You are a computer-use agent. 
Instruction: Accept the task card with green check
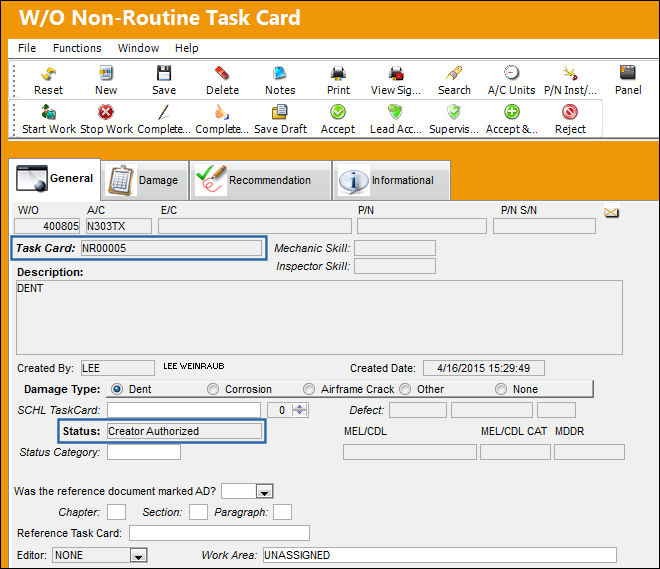click(338, 112)
